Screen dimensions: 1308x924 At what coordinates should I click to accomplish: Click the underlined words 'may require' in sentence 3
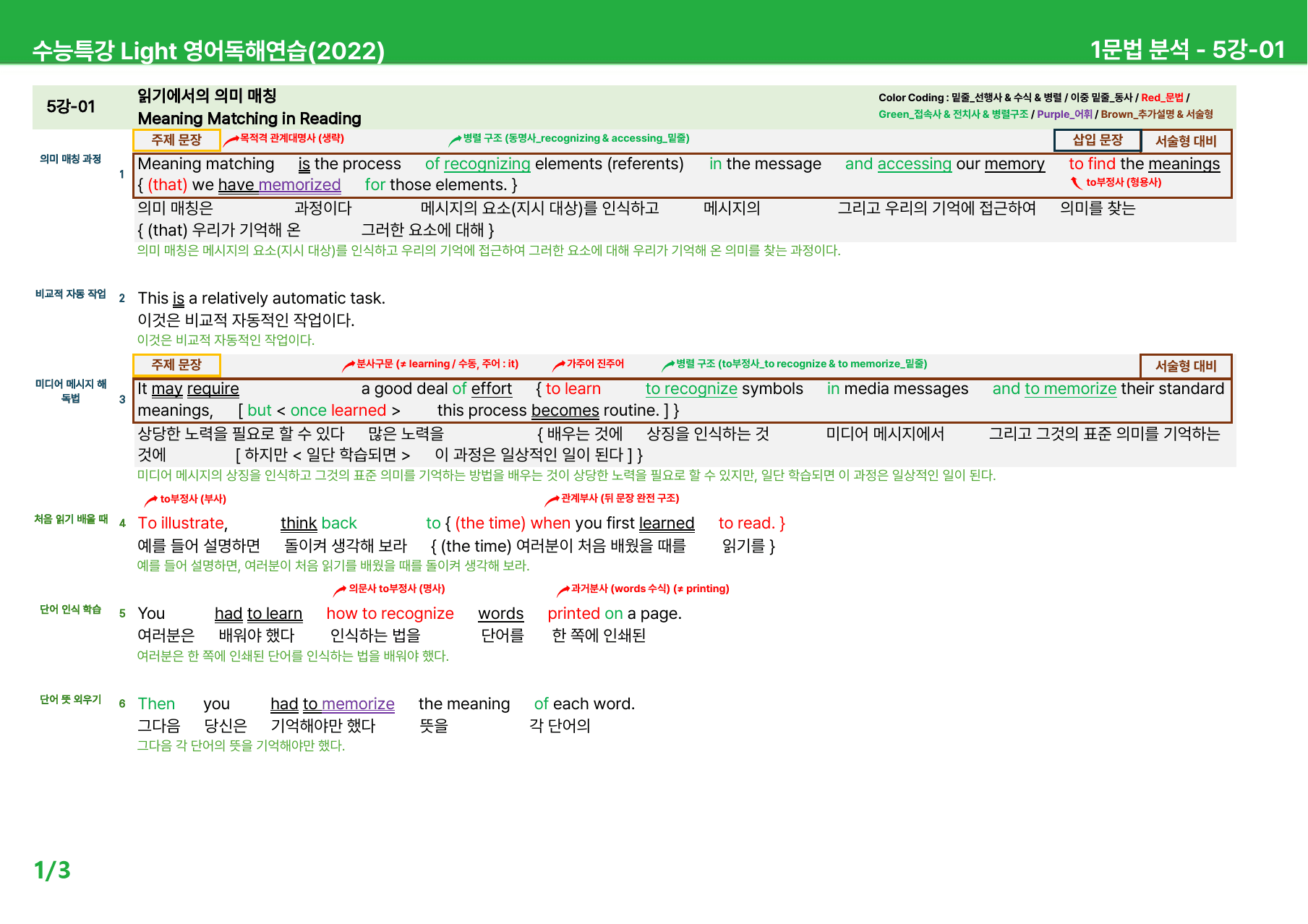coord(195,389)
